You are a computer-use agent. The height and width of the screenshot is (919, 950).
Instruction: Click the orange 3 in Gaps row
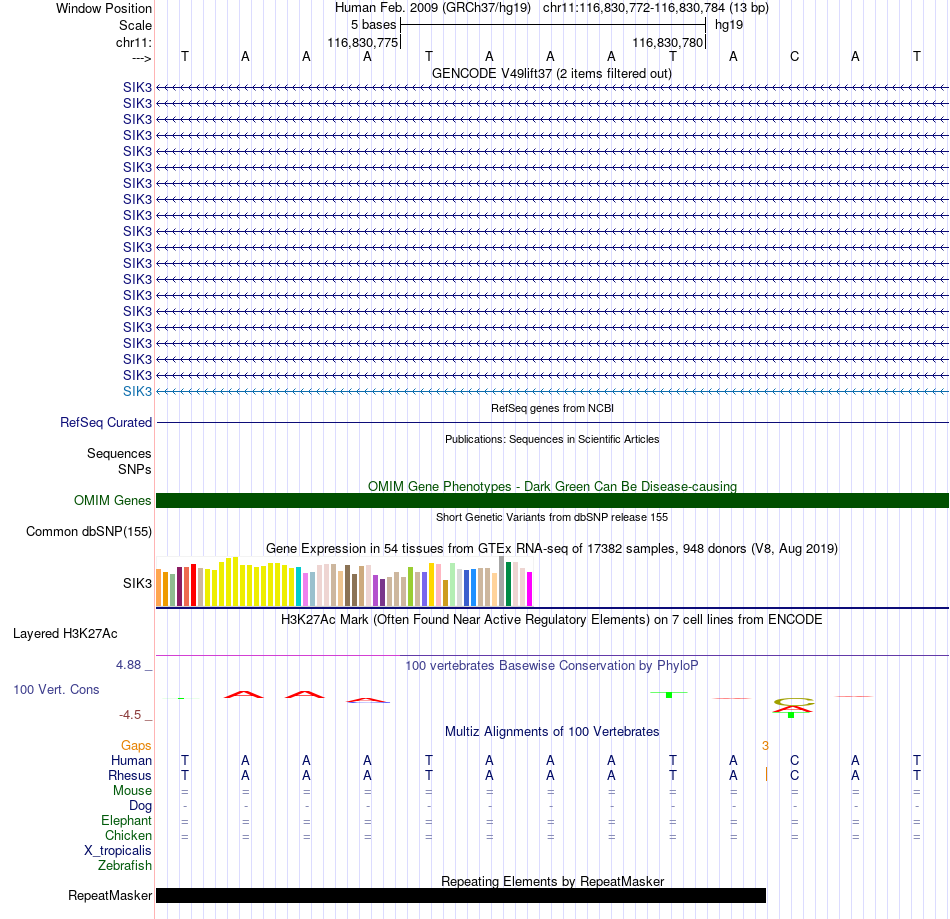point(765,746)
